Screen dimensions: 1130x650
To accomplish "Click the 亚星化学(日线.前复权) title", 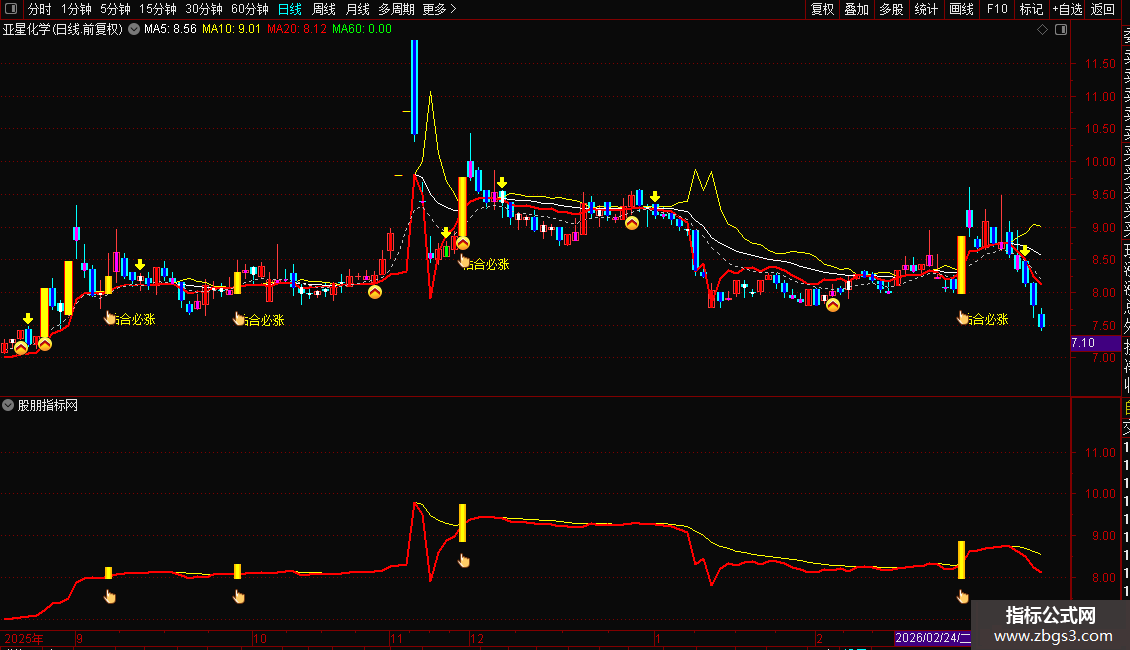I will (63, 30).
